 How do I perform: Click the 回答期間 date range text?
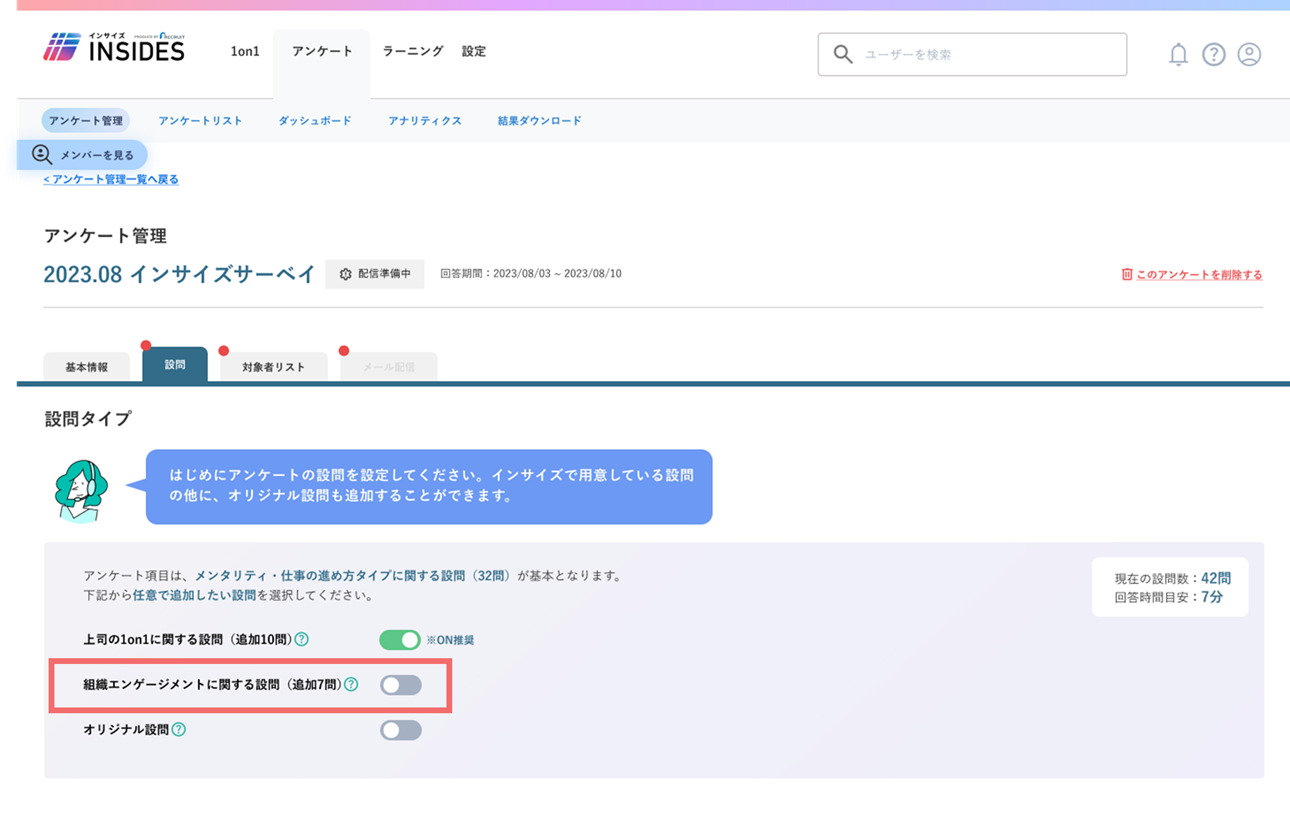coord(531,274)
